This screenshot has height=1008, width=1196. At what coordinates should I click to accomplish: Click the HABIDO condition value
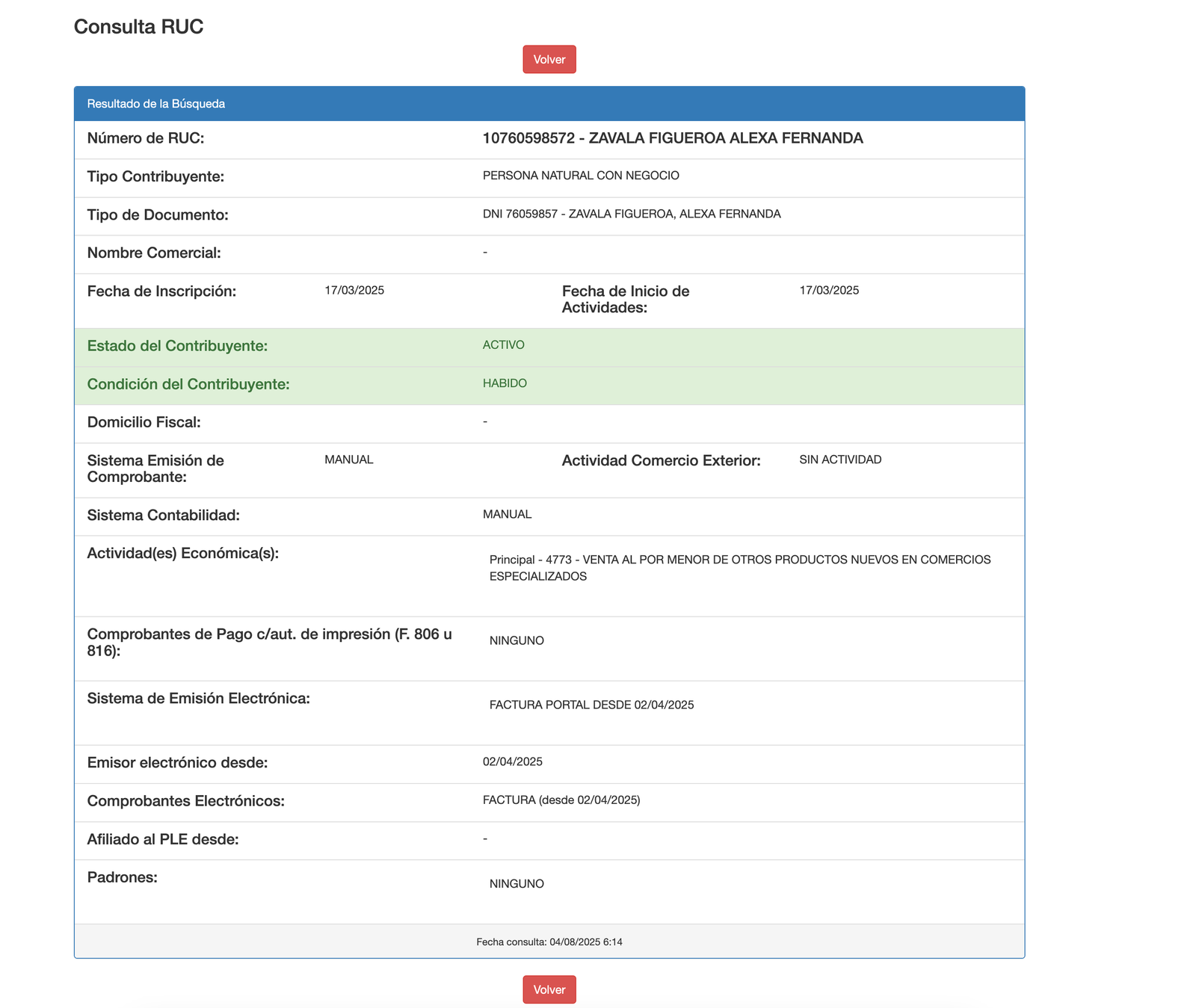click(x=505, y=383)
